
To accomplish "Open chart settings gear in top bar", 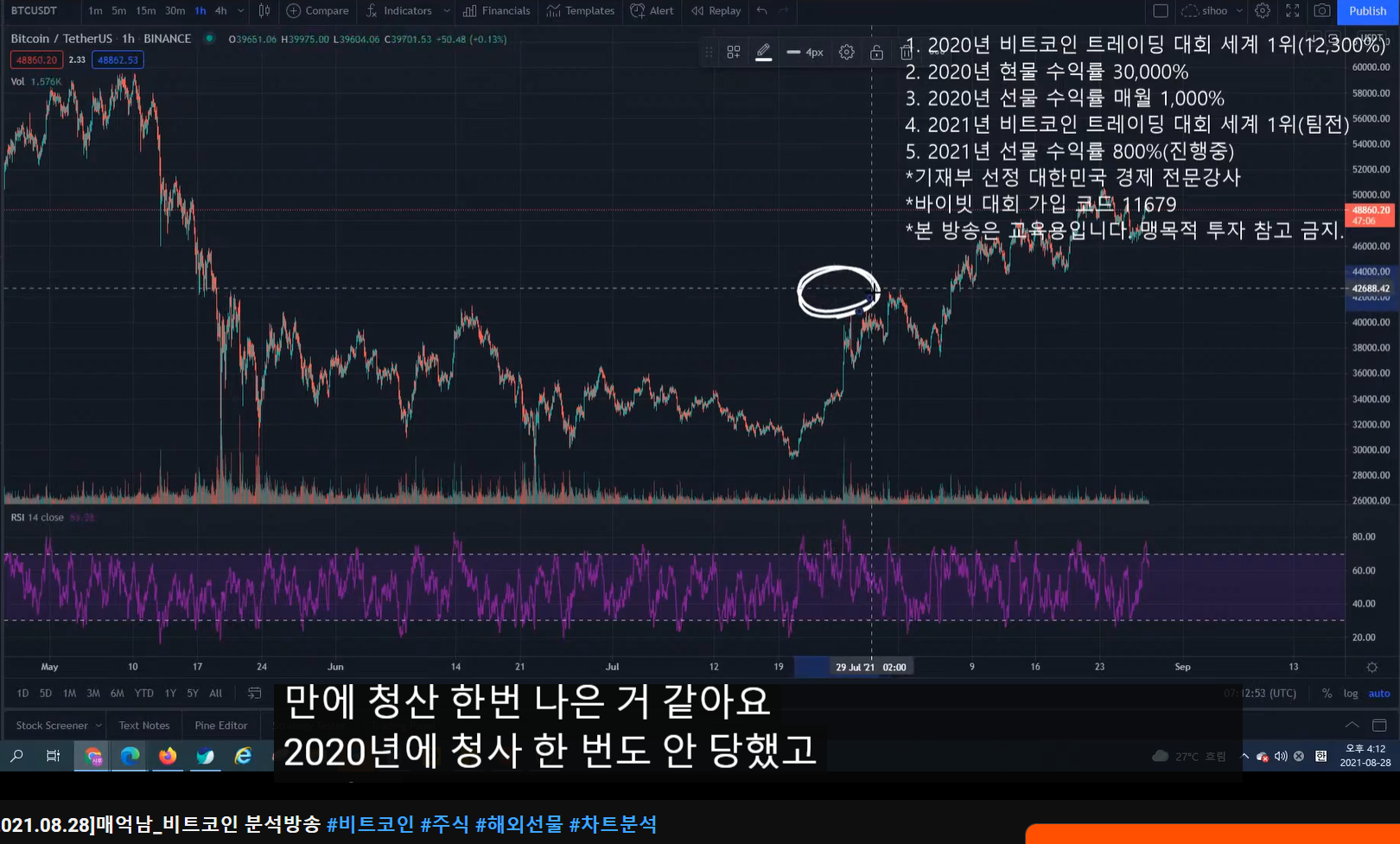I will click(x=1263, y=11).
